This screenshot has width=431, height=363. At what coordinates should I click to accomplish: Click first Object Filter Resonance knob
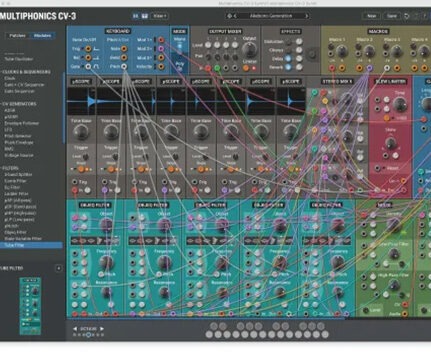(106, 293)
